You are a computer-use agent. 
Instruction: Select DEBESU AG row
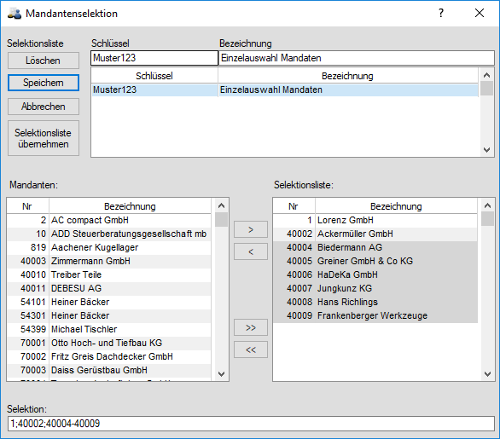109,288
